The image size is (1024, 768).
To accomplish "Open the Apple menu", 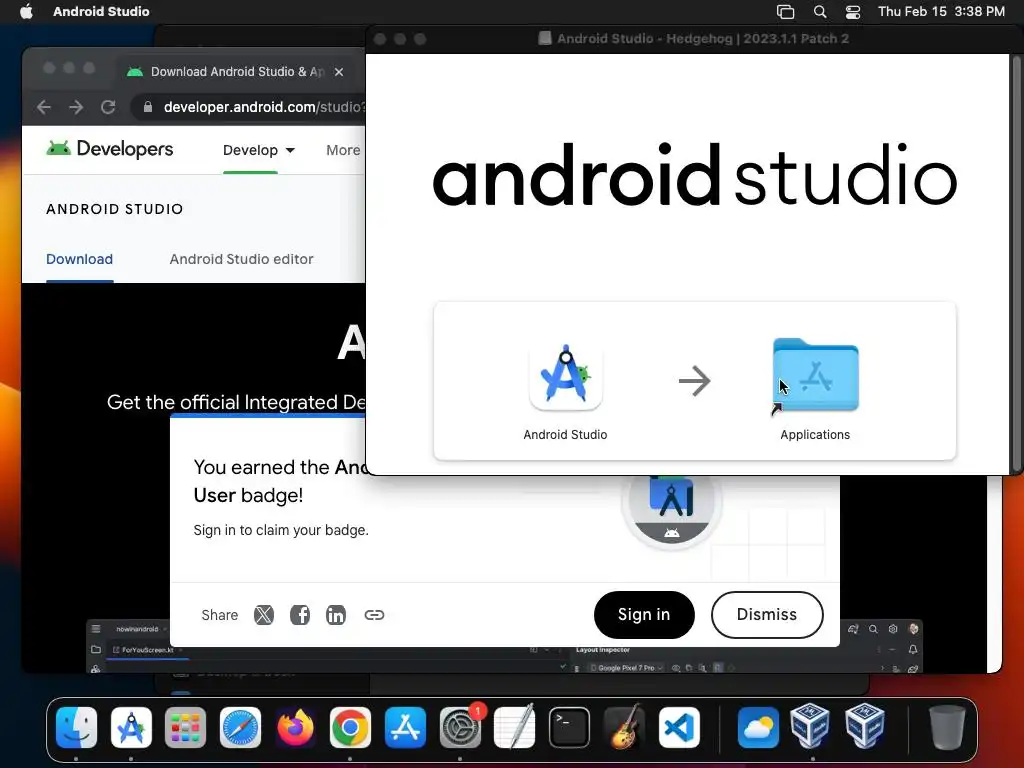I will coord(26,11).
